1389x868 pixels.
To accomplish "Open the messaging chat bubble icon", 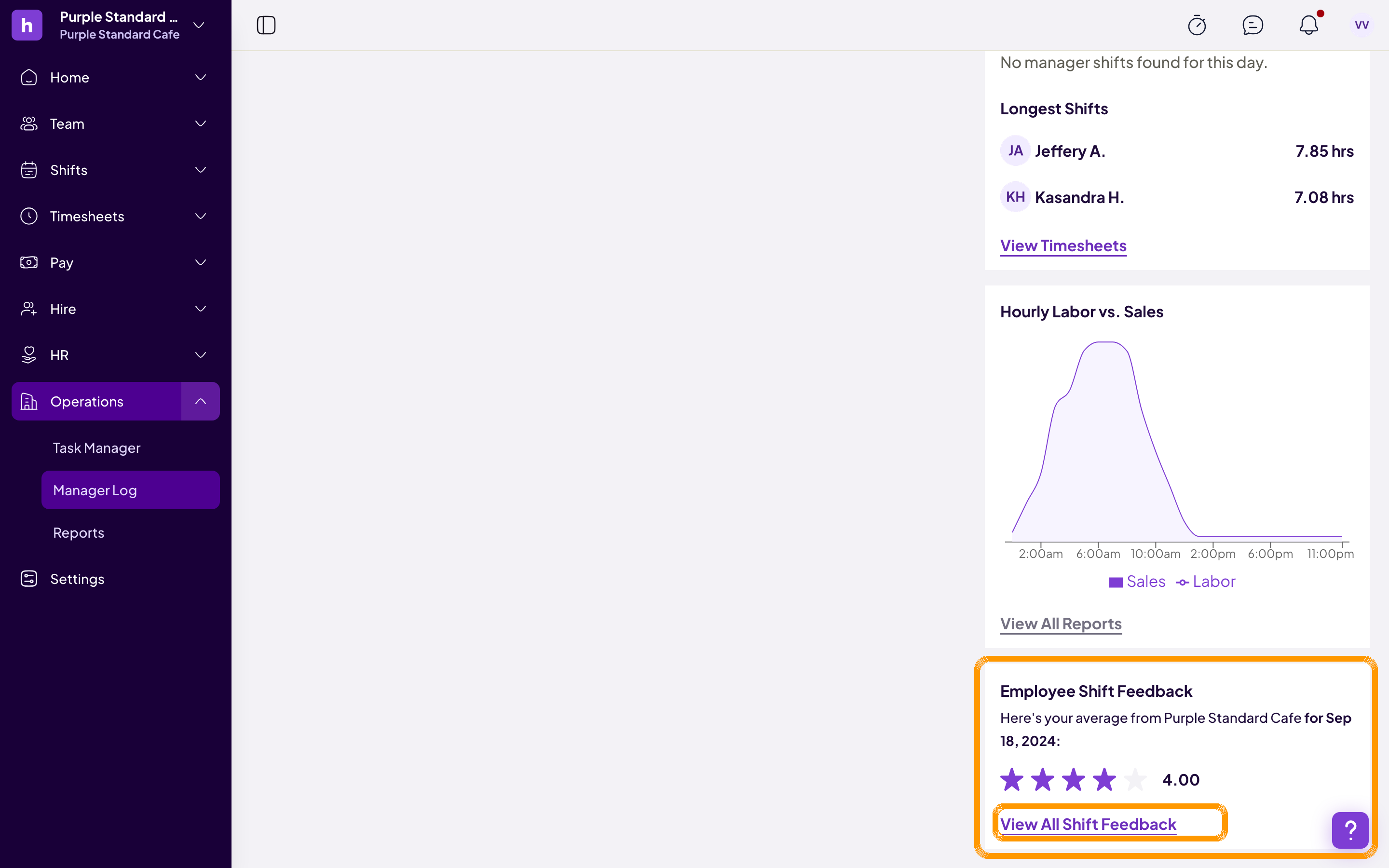I will [x=1253, y=25].
